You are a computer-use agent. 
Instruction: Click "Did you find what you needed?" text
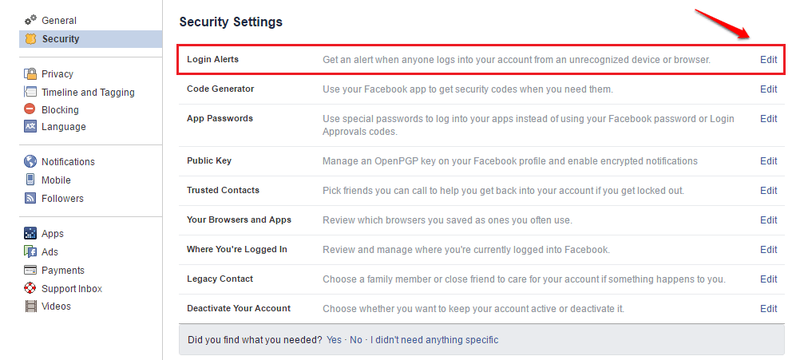(x=255, y=340)
